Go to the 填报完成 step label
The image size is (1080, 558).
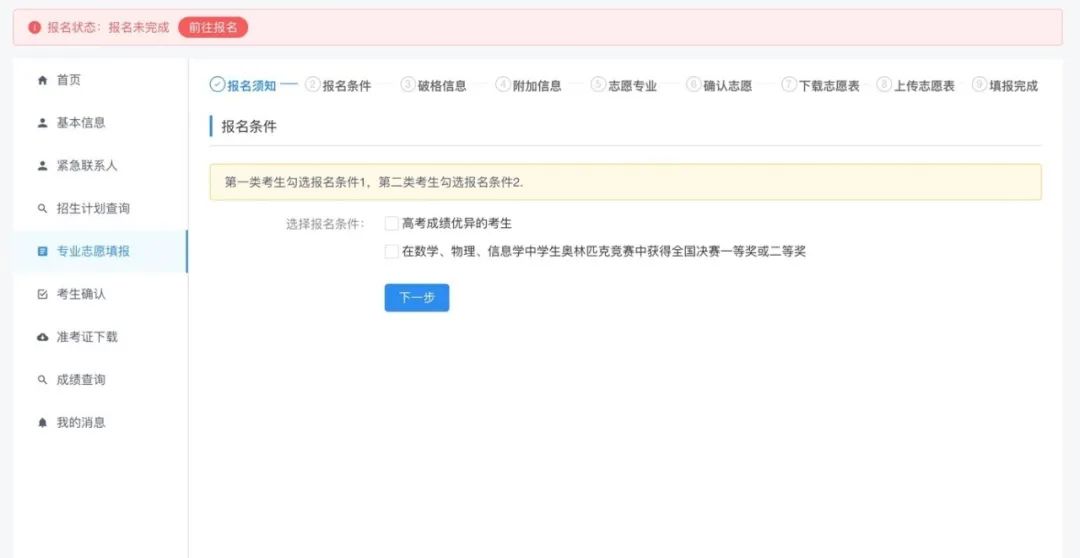[1013, 86]
